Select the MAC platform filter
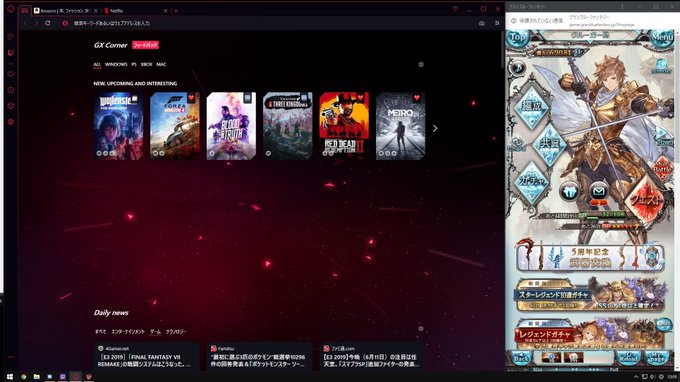Viewport: 680px width, 382px height. (161, 64)
